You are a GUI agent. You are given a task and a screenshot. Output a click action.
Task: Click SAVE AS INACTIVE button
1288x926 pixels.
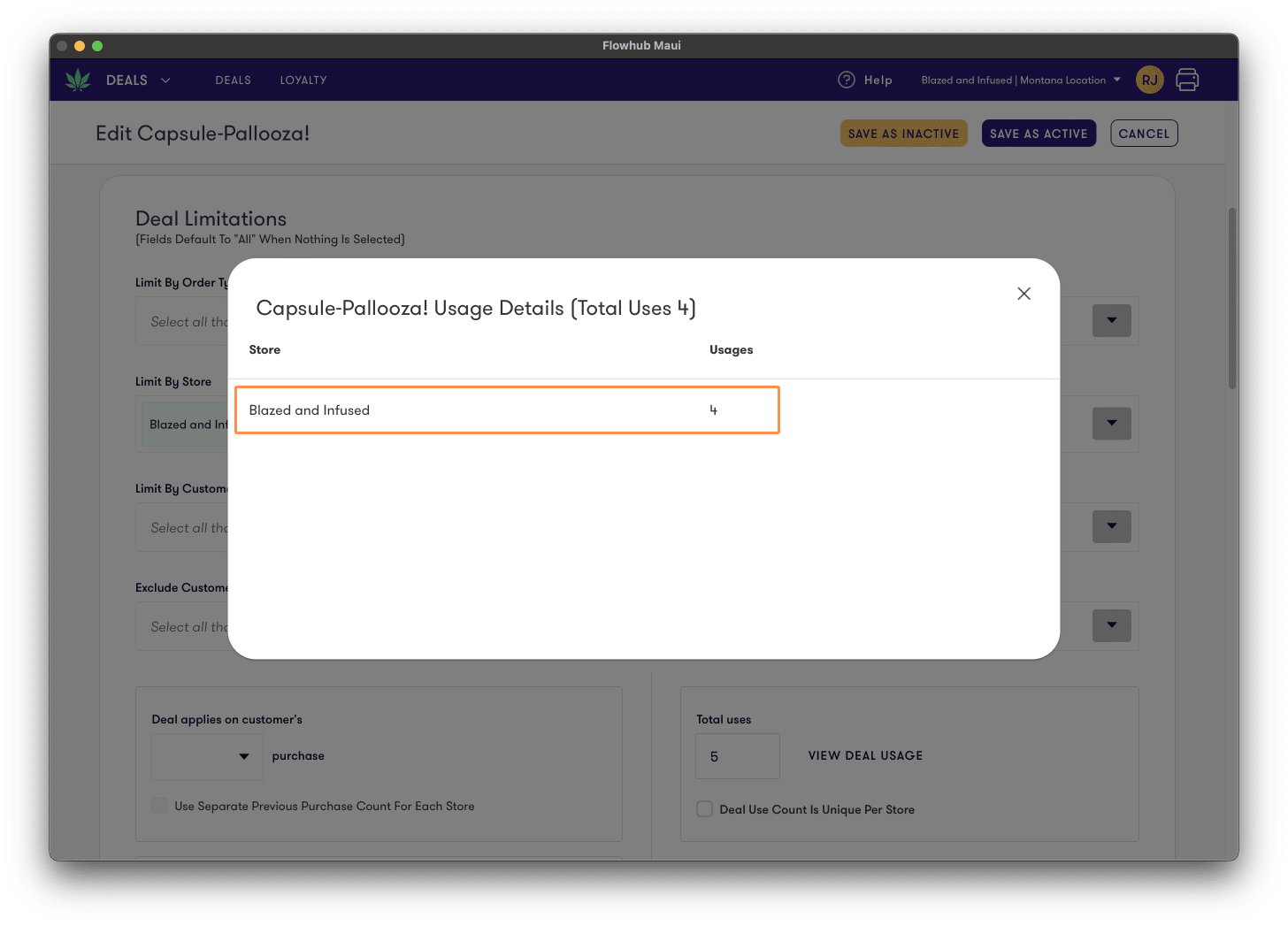point(903,134)
